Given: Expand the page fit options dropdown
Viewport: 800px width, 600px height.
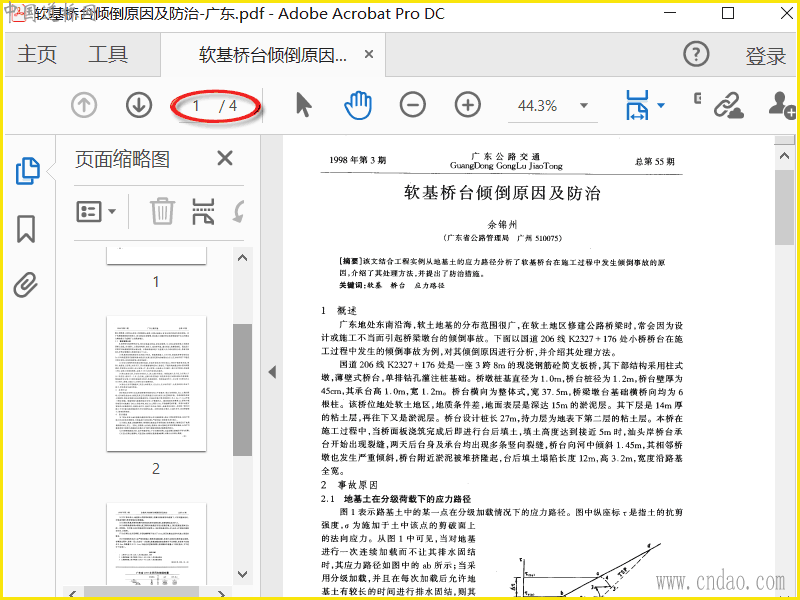Looking at the screenshot, I should [x=661, y=106].
